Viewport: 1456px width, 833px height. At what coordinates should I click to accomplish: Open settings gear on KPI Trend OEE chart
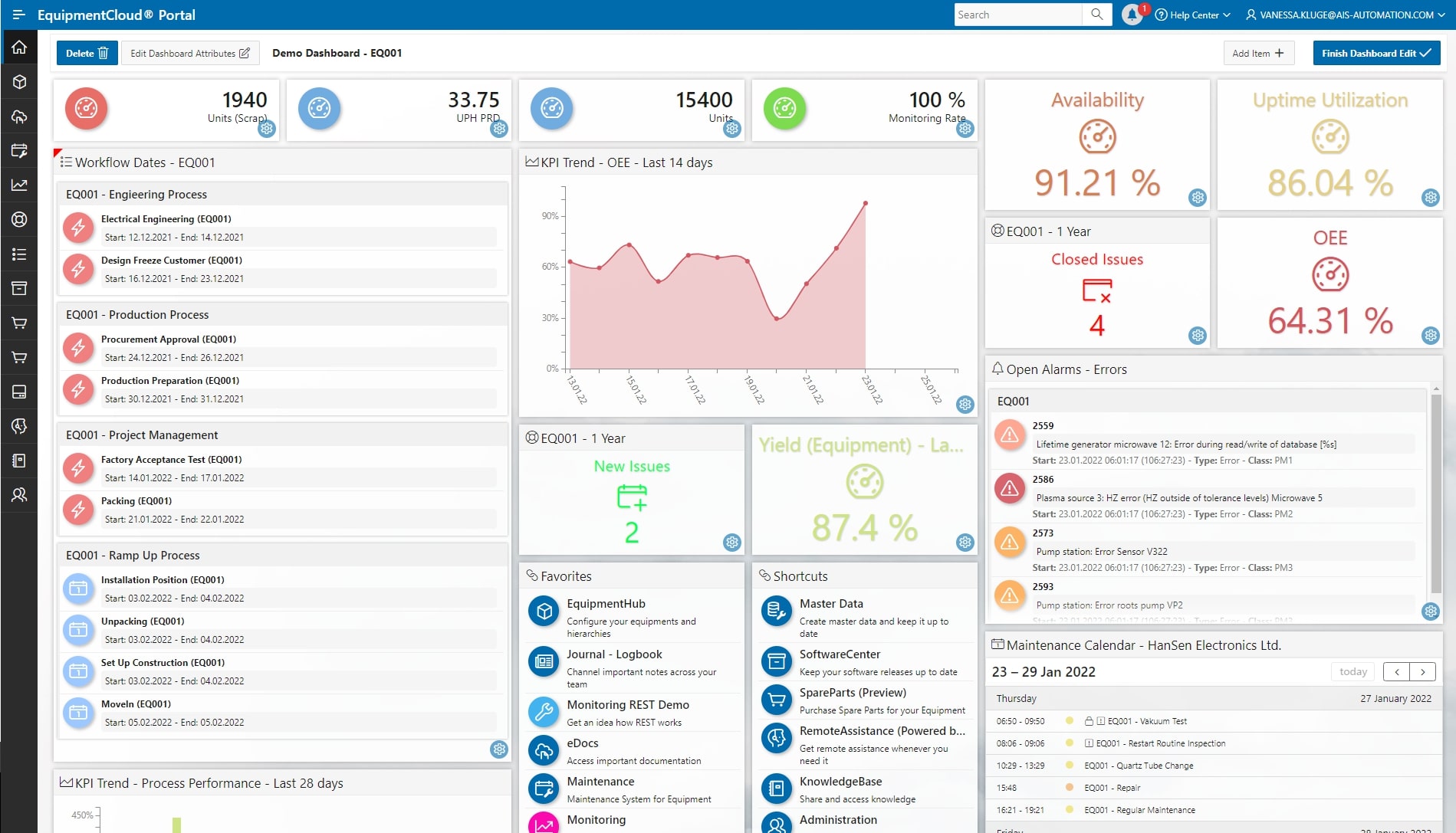pyautogui.click(x=965, y=404)
